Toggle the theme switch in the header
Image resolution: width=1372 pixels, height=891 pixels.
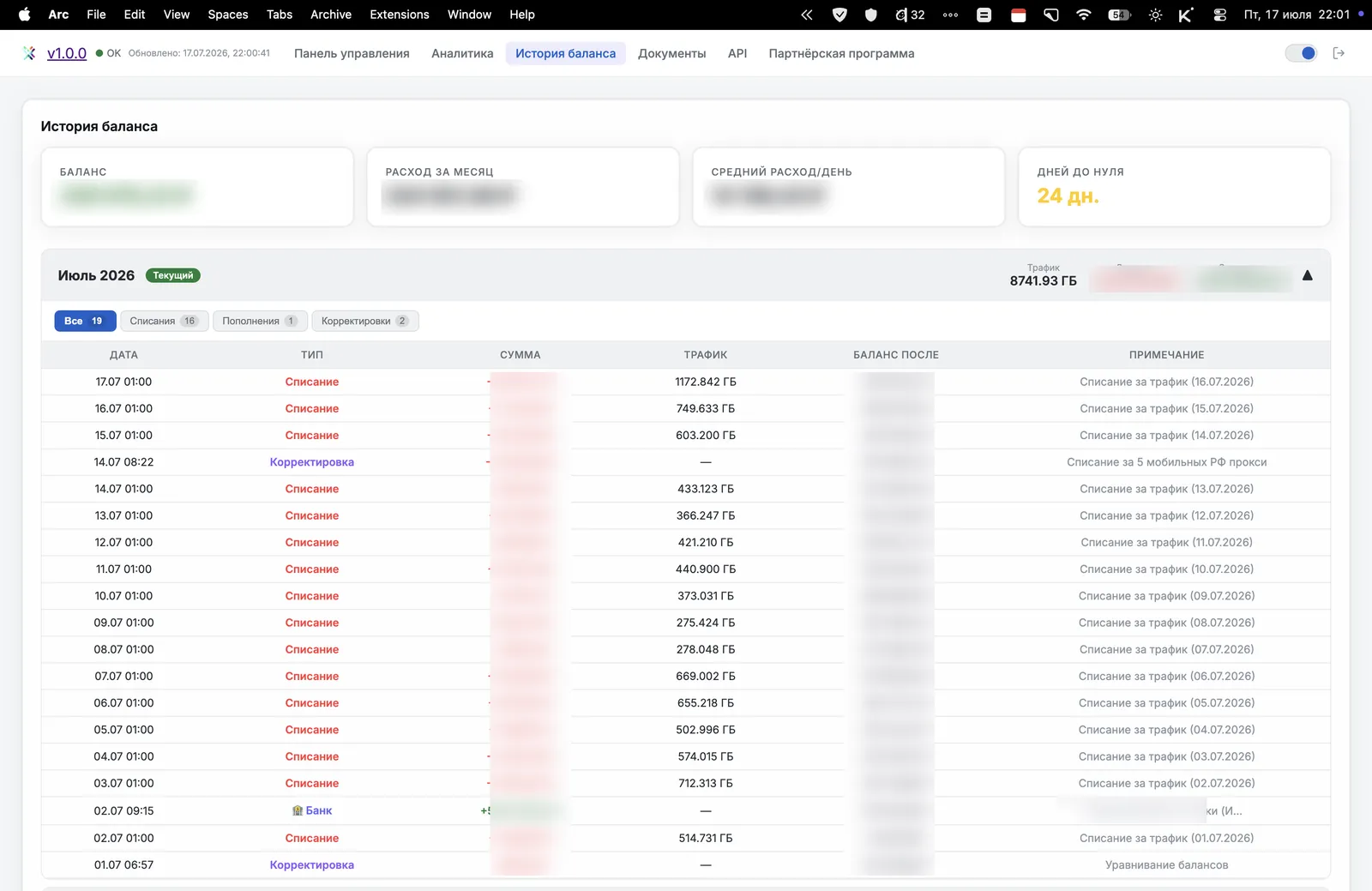click(x=1301, y=53)
